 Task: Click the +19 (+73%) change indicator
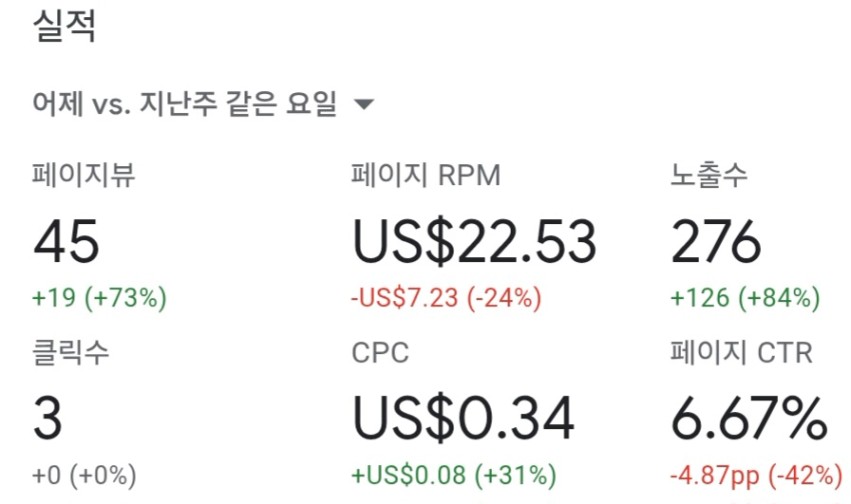[99, 298]
